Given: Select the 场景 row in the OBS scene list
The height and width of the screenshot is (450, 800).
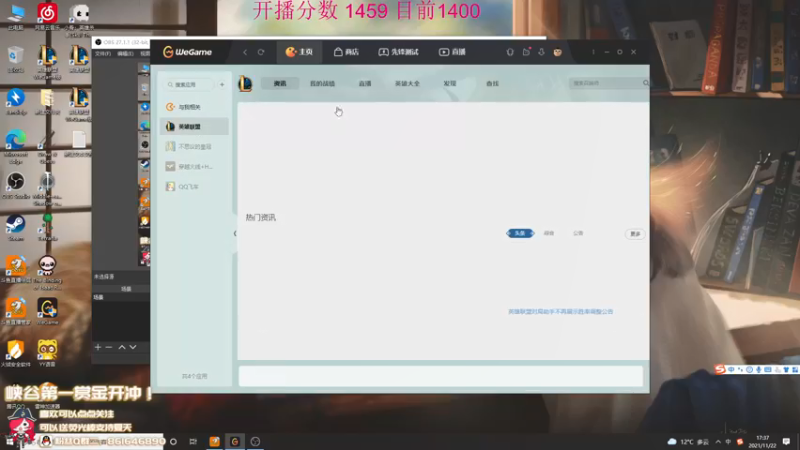Looking at the screenshot, I should (x=121, y=297).
